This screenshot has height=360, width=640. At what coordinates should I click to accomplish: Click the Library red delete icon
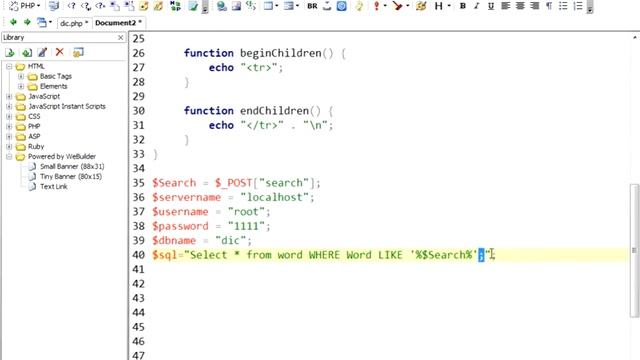pyautogui.click(x=60, y=52)
